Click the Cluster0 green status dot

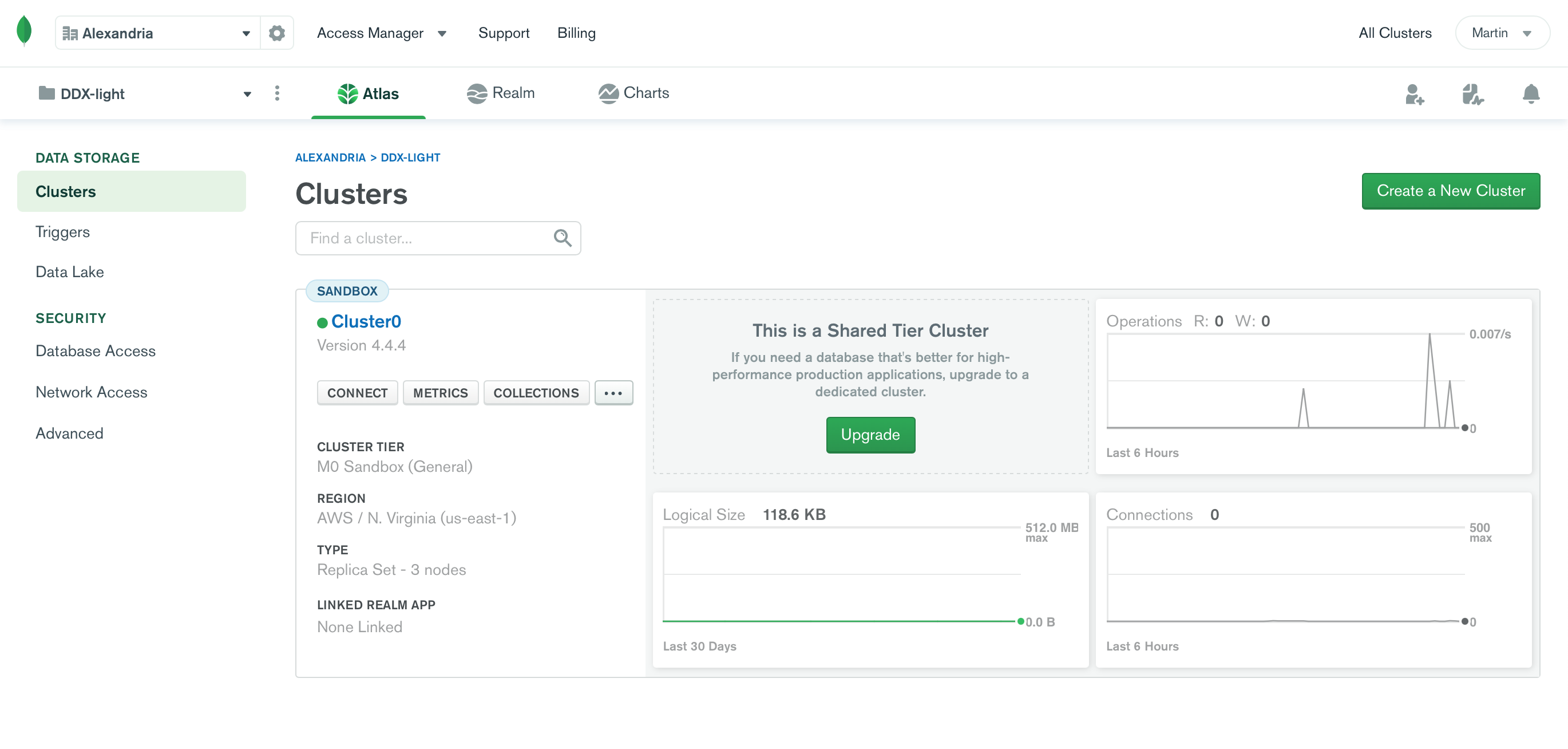[x=323, y=323]
